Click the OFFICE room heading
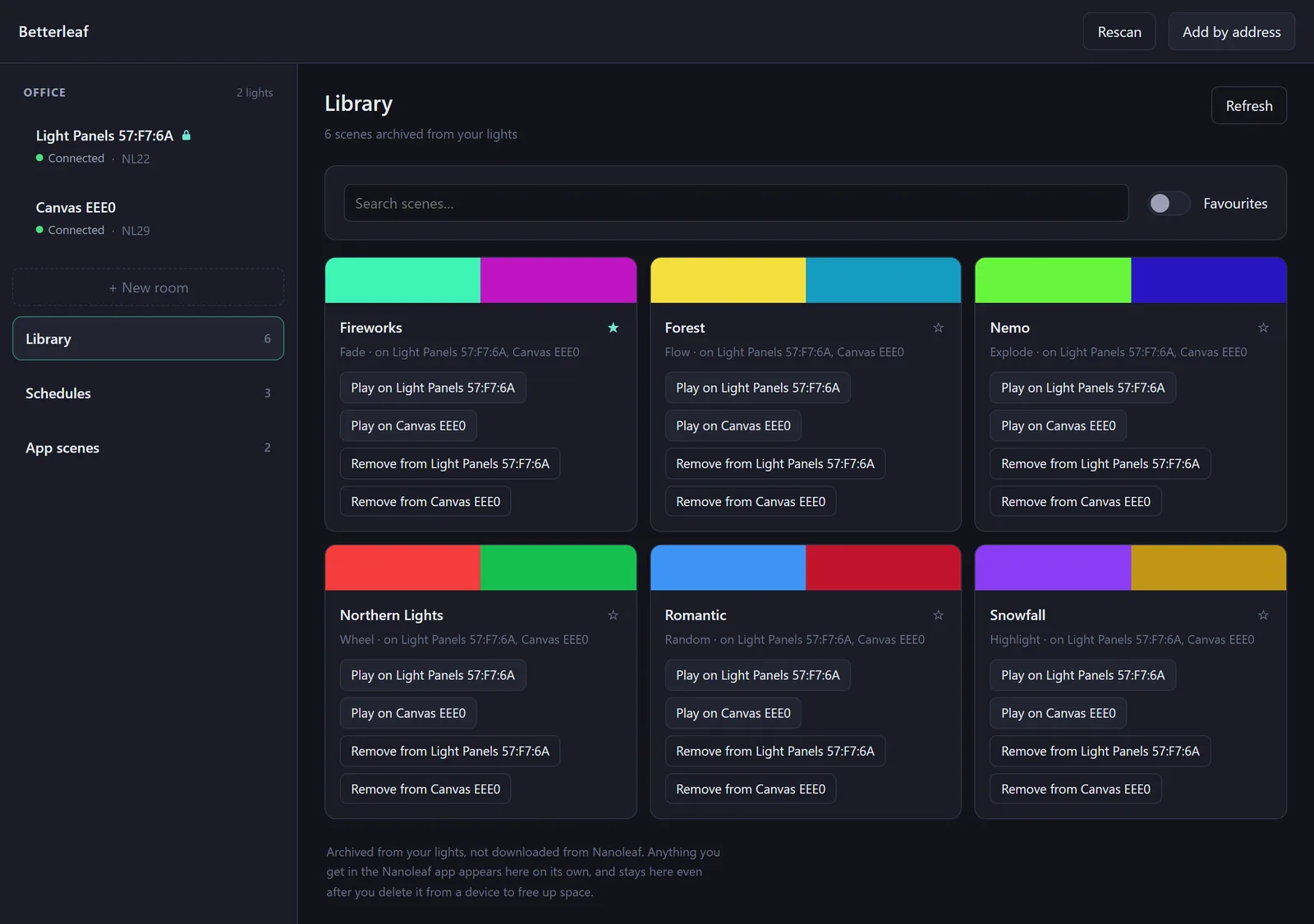Viewport: 1314px width, 924px height. tap(44, 93)
